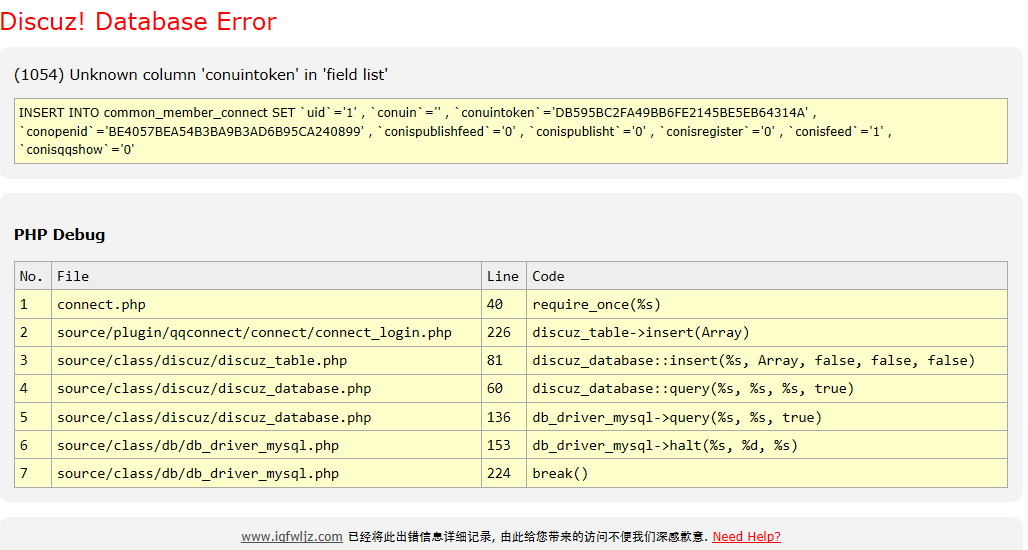Click row number 1 cell
The width and height of the screenshot is (1028, 550).
coord(33,304)
